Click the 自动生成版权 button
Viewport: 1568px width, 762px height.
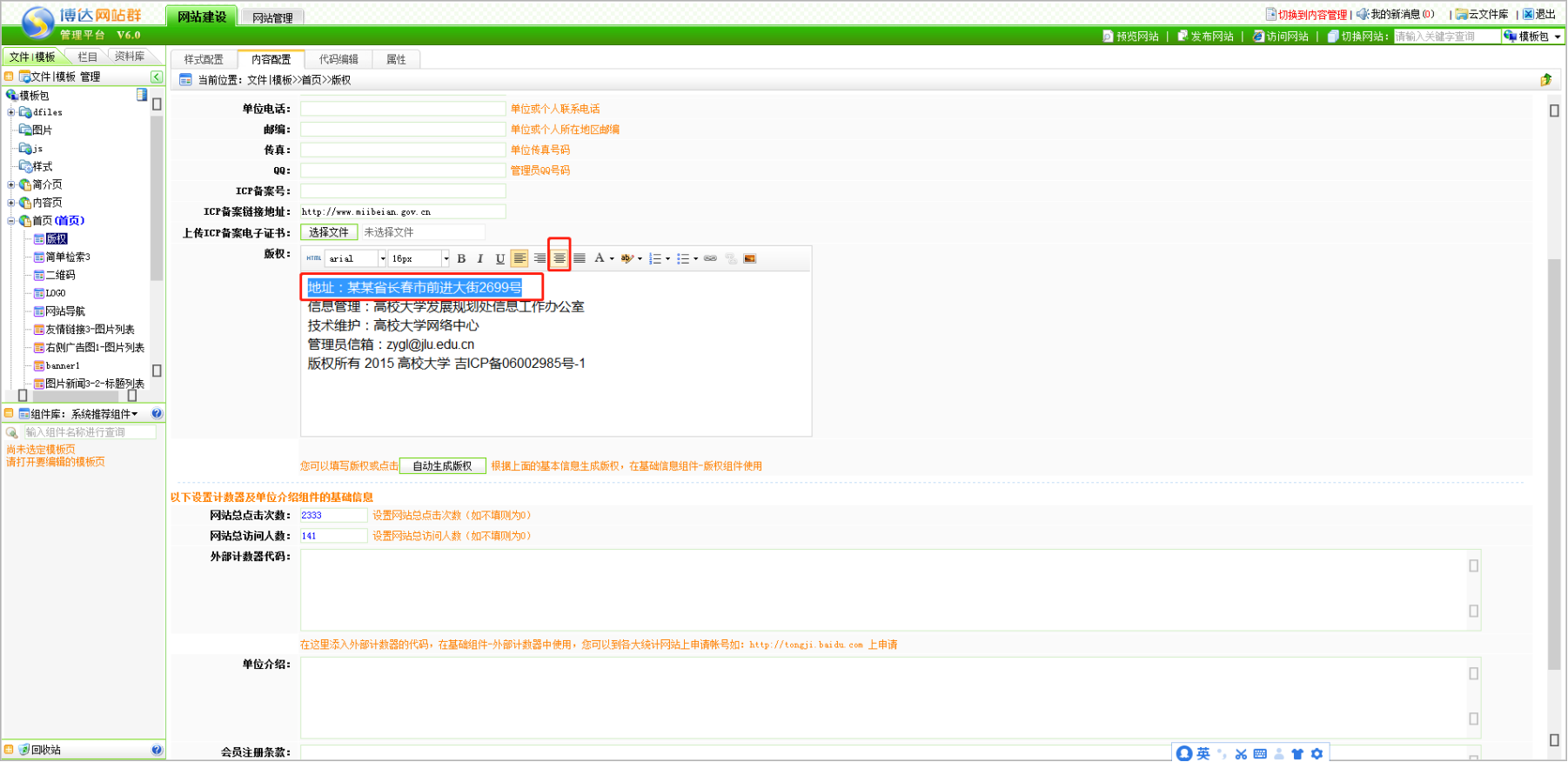[442, 466]
